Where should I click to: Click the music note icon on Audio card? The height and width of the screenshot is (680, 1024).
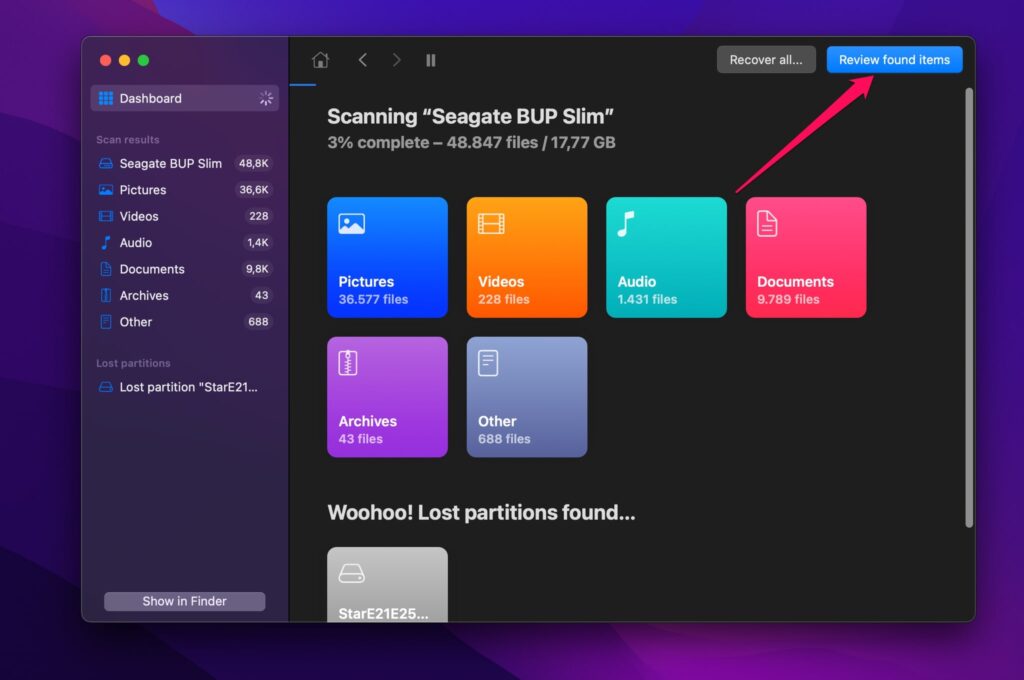point(626,224)
